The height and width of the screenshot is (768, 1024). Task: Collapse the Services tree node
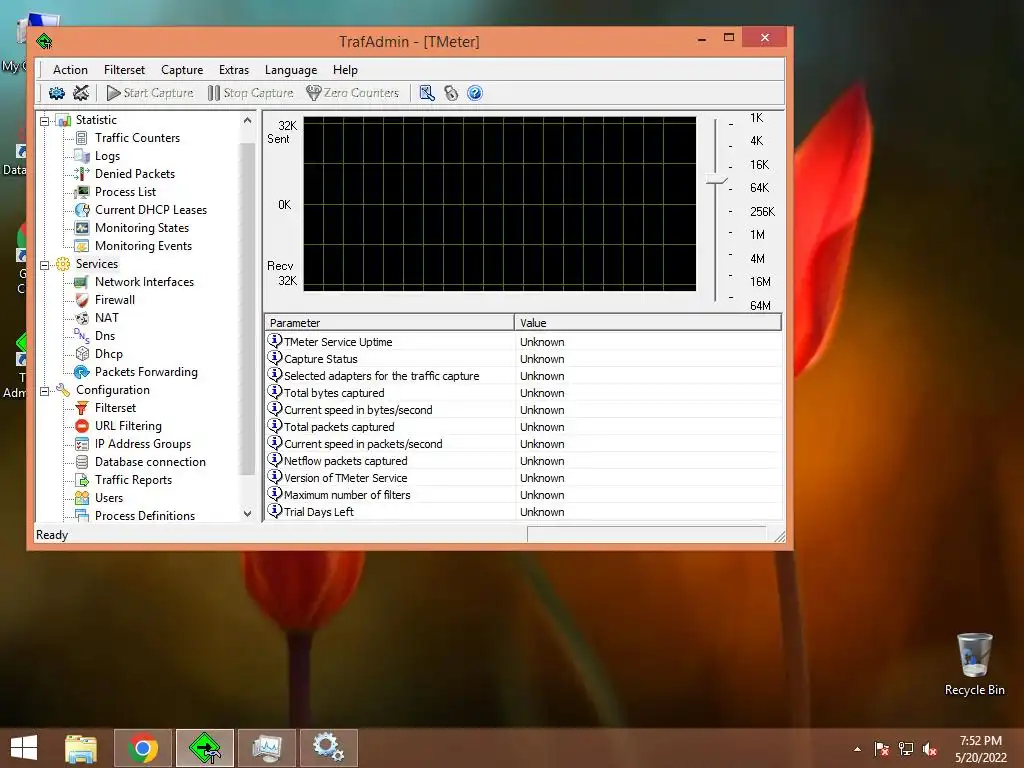pyautogui.click(x=44, y=265)
